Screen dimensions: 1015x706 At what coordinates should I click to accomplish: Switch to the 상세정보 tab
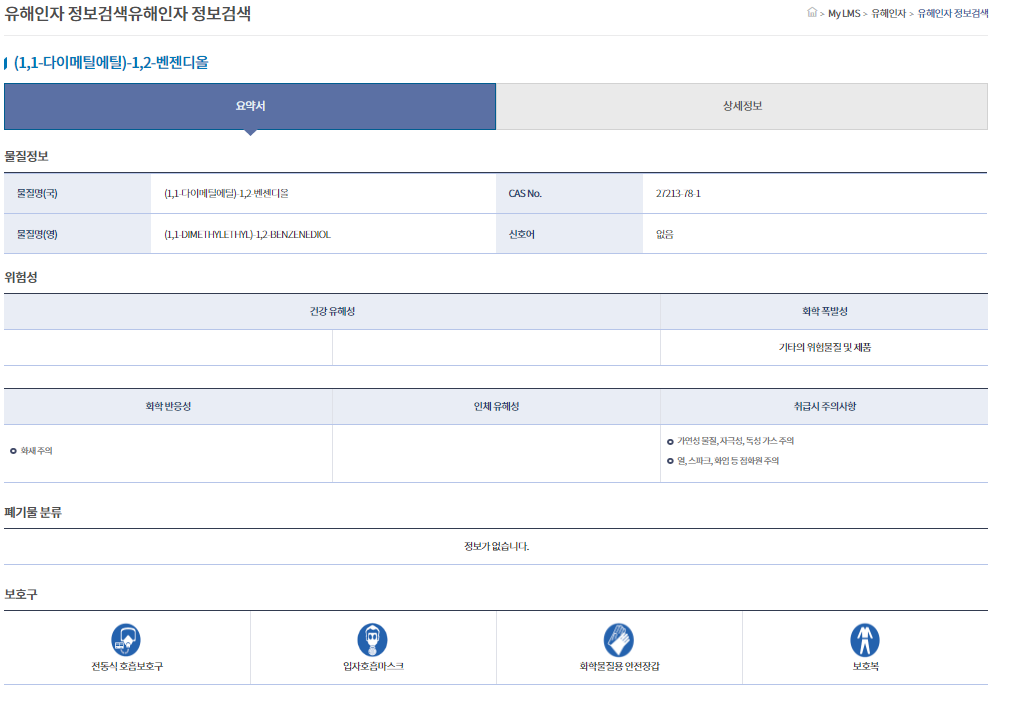tap(741, 106)
